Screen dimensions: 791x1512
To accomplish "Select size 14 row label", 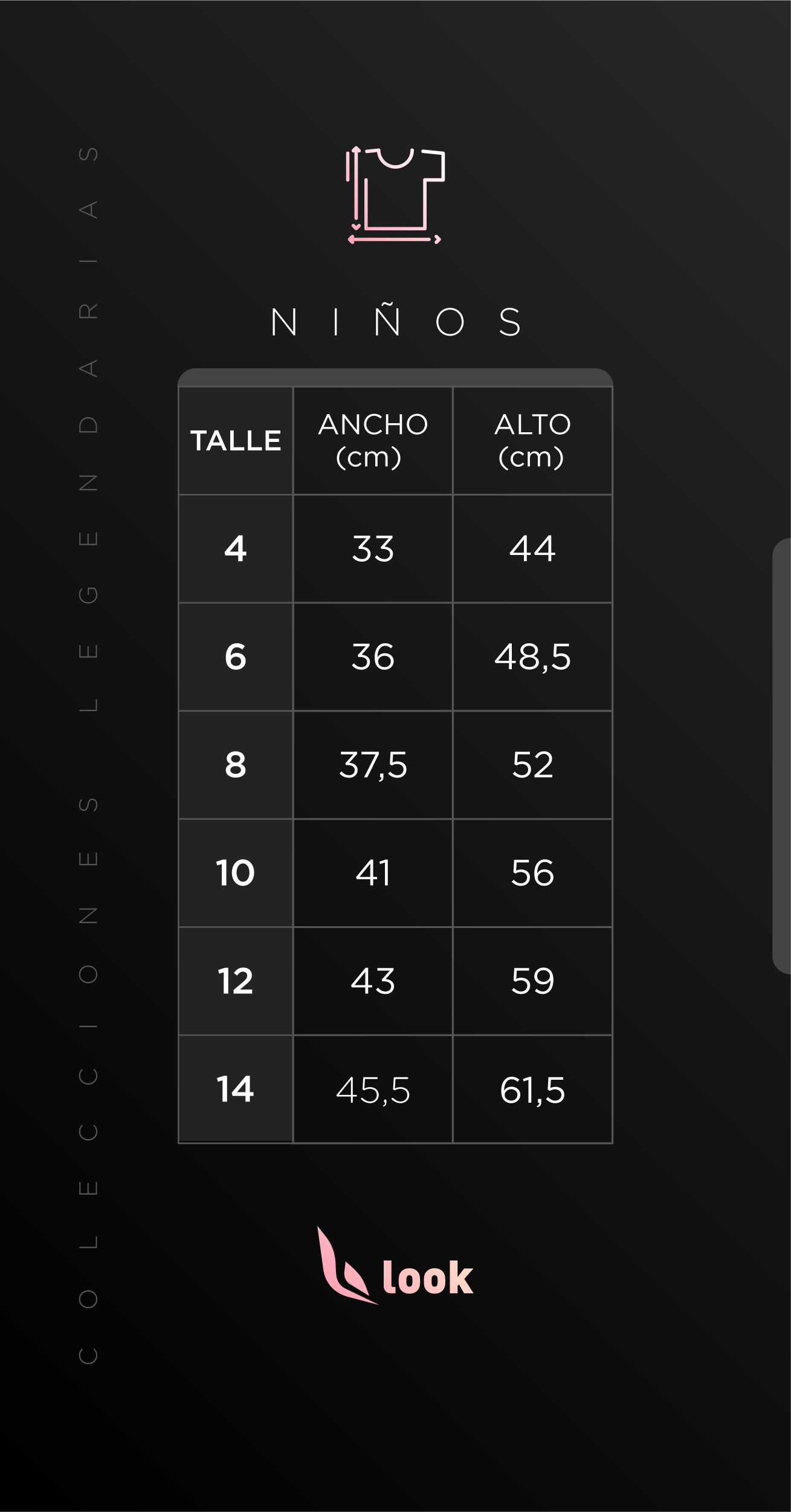I will coord(236,1089).
